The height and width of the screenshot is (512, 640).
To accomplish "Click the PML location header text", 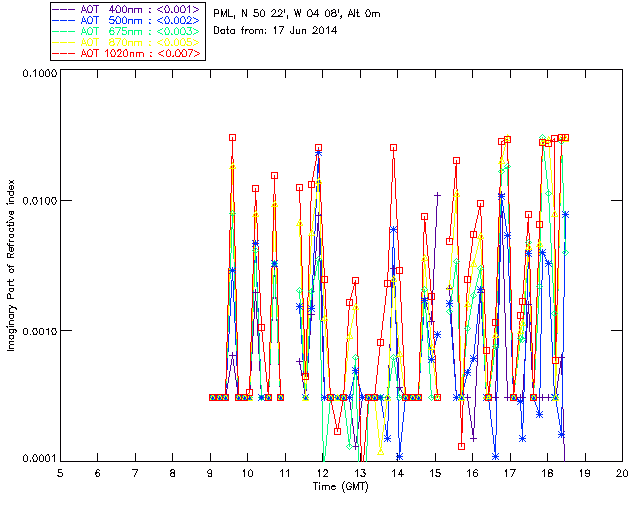I will coord(291,14).
